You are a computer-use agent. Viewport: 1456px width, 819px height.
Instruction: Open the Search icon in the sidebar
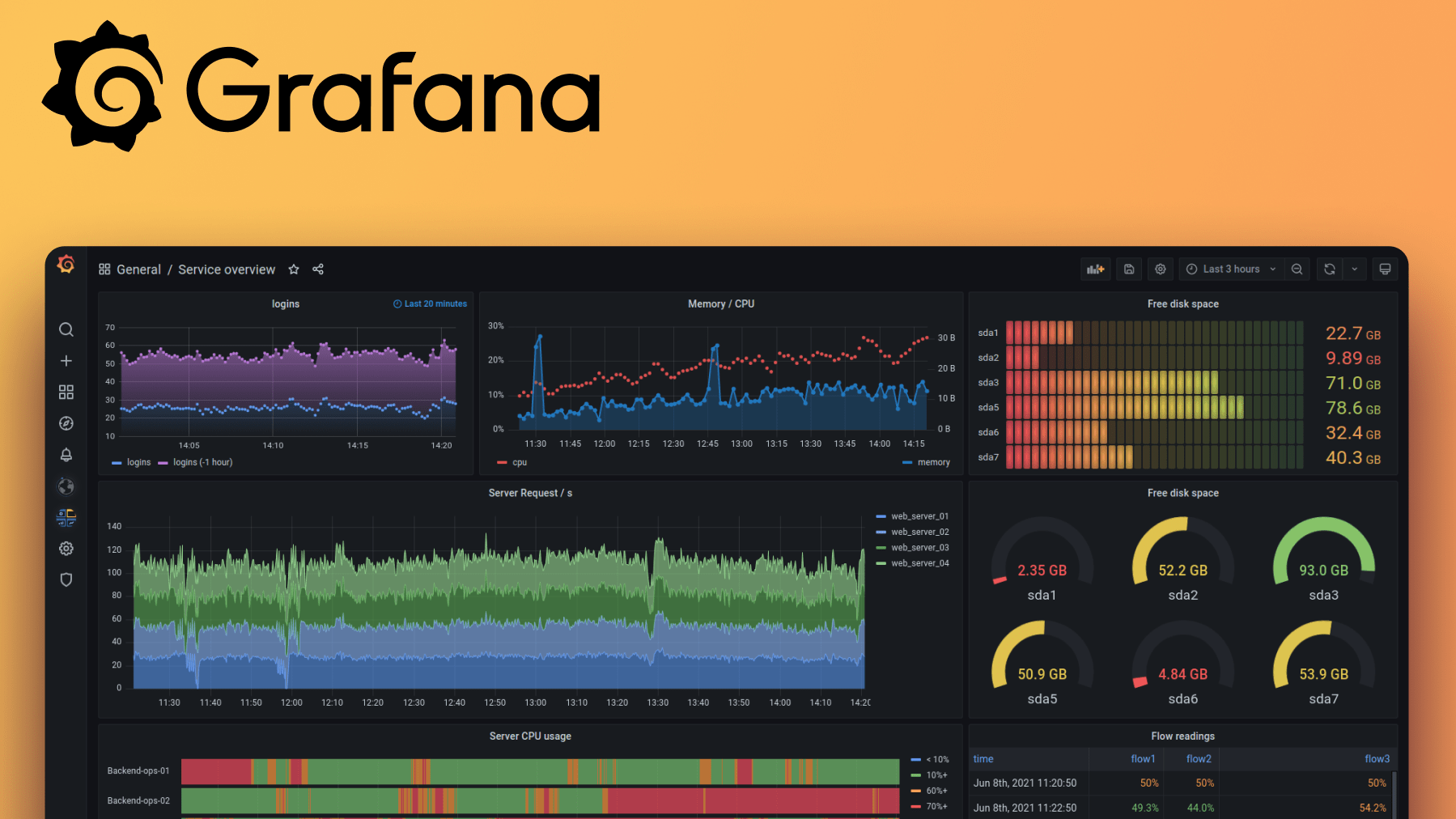pyautogui.click(x=66, y=329)
